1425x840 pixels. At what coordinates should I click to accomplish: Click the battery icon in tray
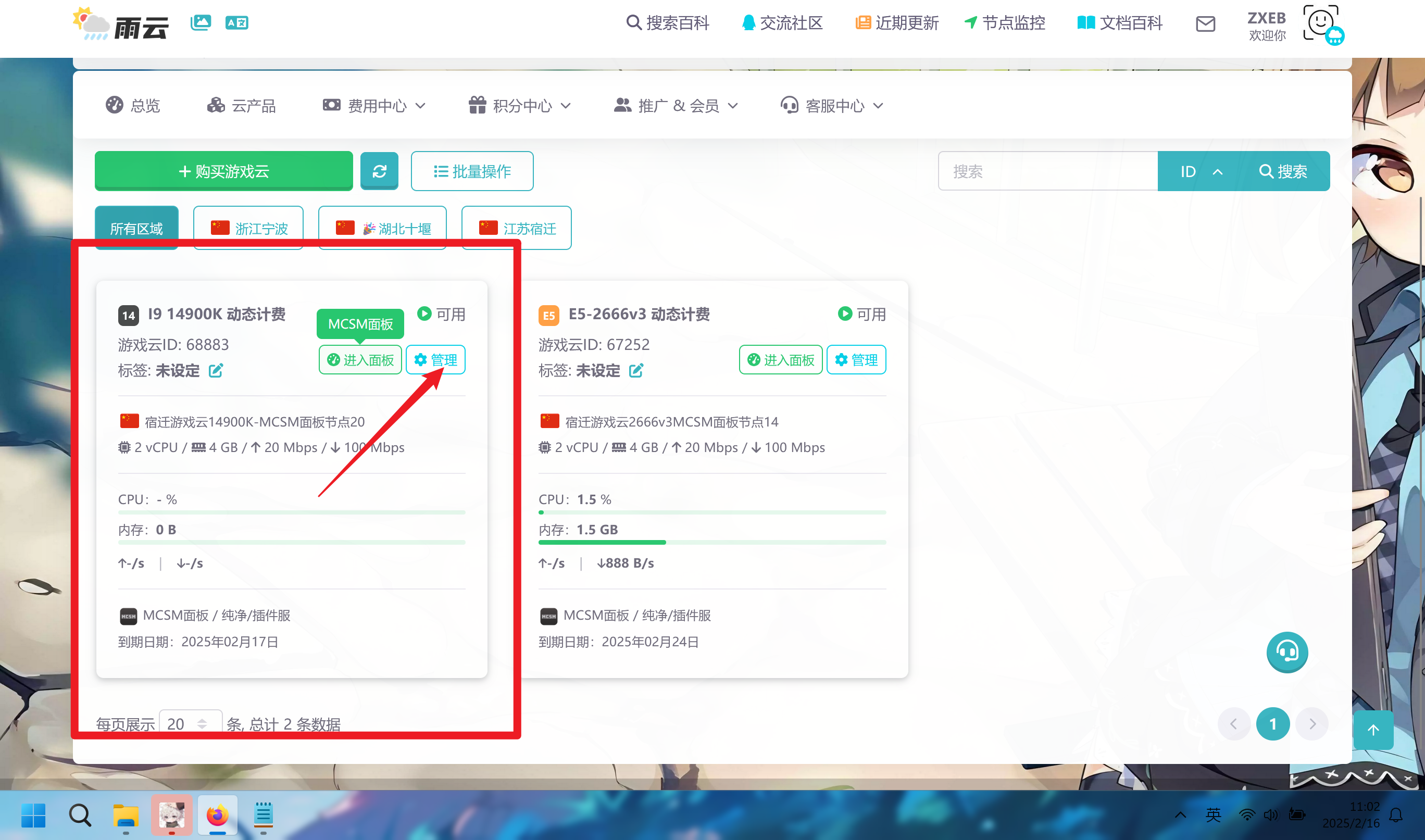click(1296, 815)
